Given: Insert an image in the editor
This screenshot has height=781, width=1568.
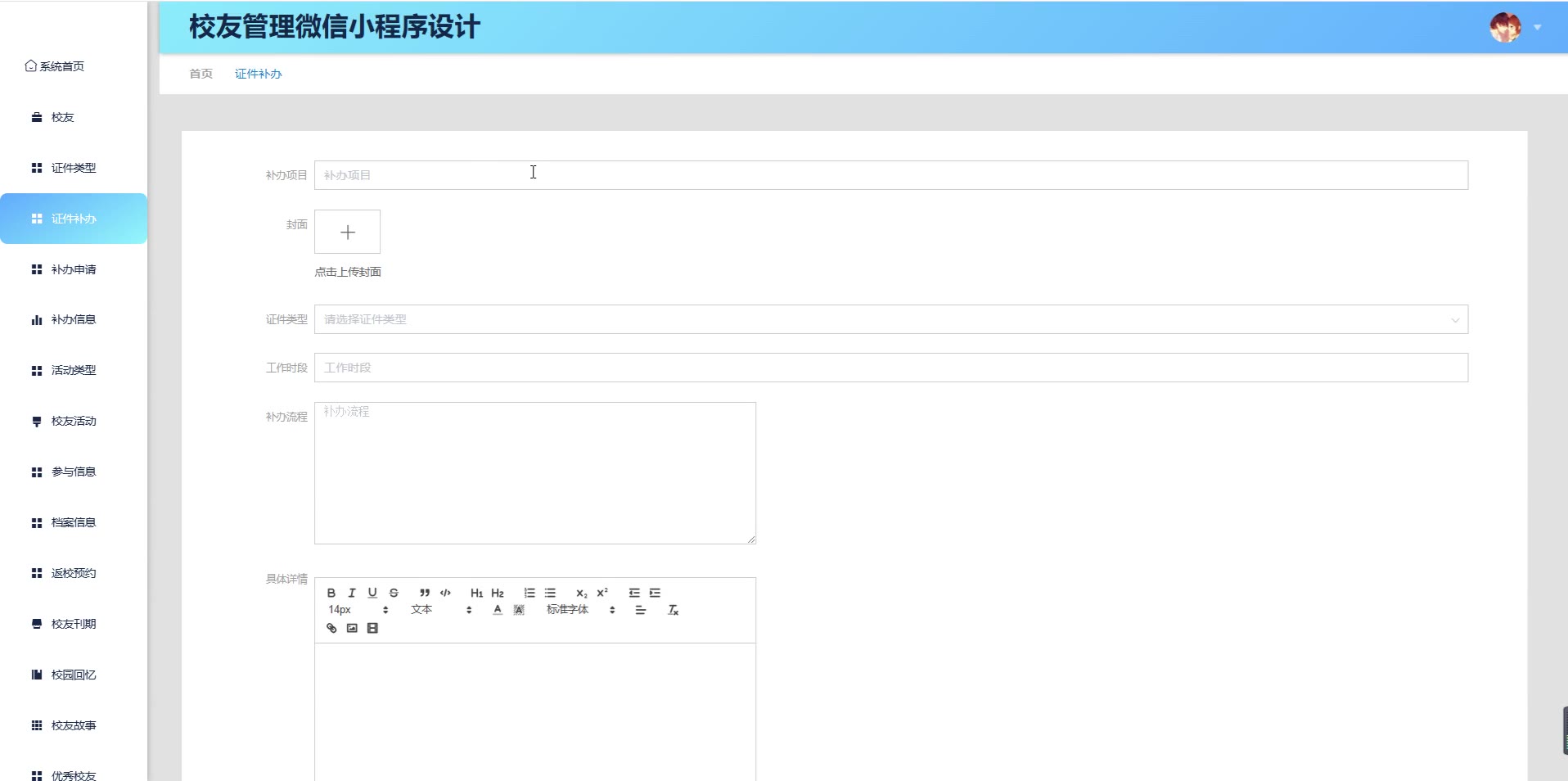Looking at the screenshot, I should pyautogui.click(x=352, y=628).
